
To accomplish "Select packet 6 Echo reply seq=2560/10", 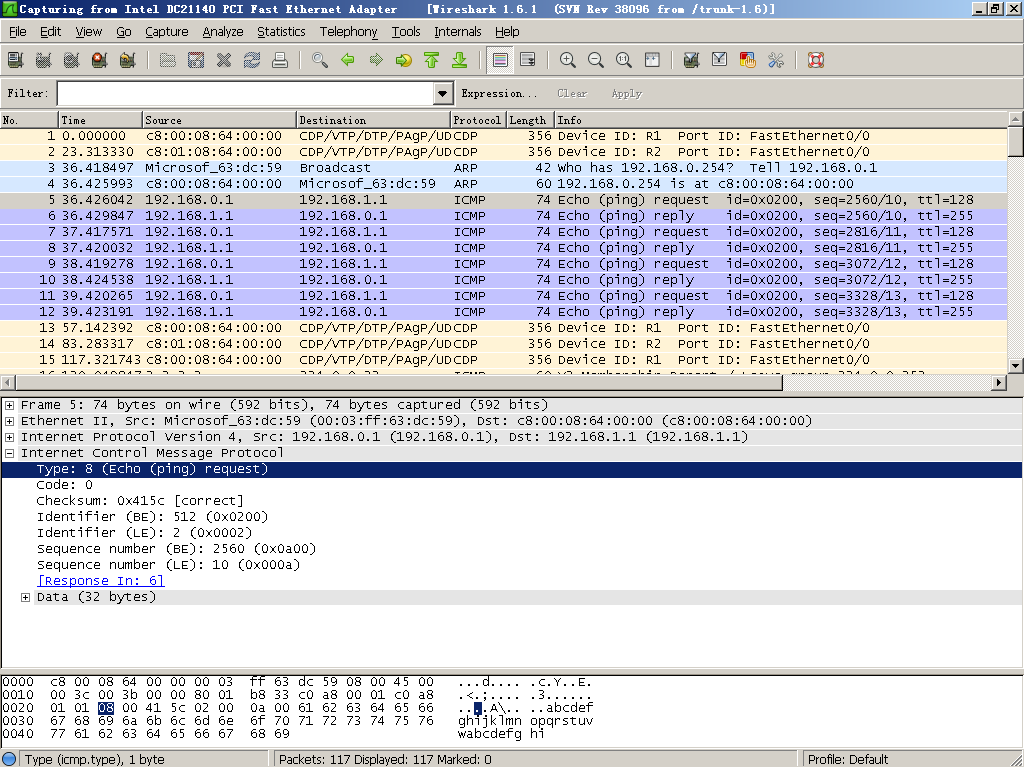I will 504,216.
